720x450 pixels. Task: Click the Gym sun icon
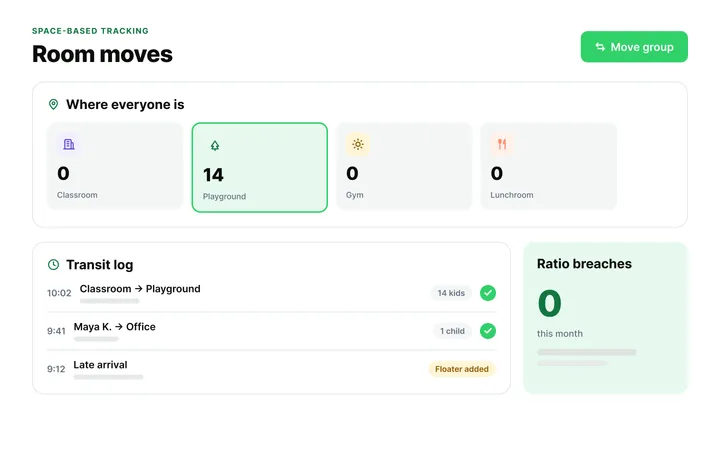coord(358,144)
